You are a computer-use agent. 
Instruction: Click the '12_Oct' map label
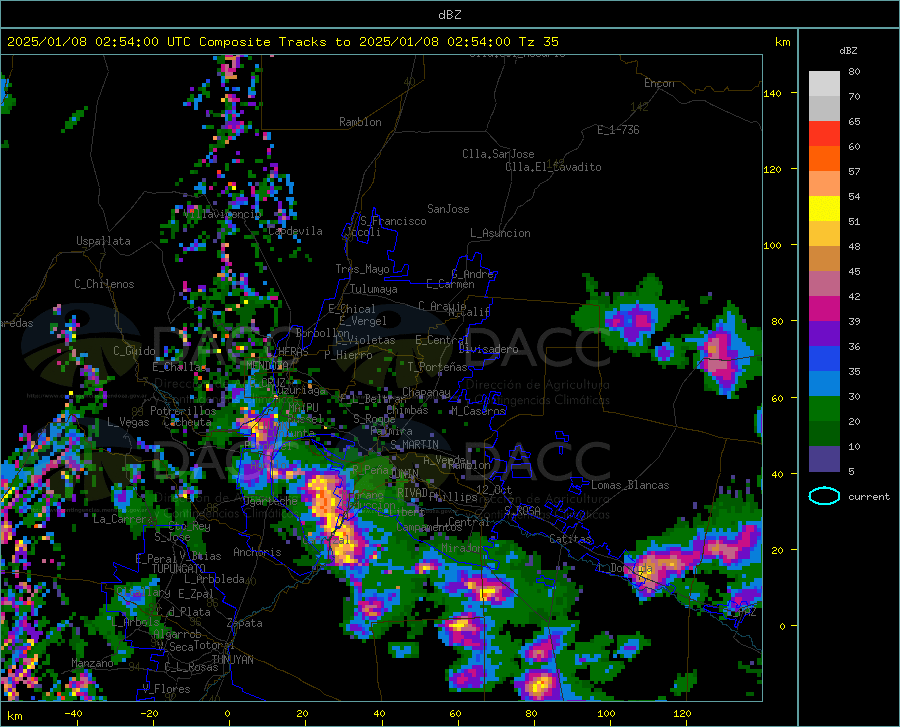coord(494,489)
